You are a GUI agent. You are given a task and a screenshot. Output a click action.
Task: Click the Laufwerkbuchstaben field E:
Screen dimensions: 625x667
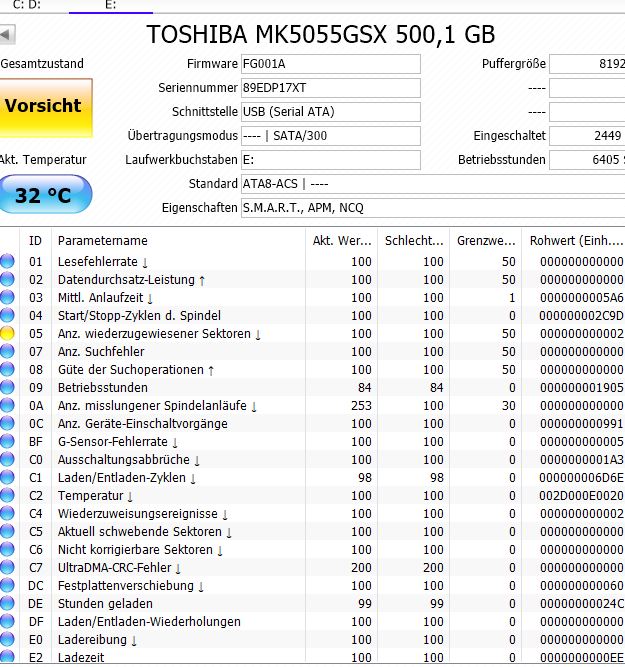coord(331,160)
